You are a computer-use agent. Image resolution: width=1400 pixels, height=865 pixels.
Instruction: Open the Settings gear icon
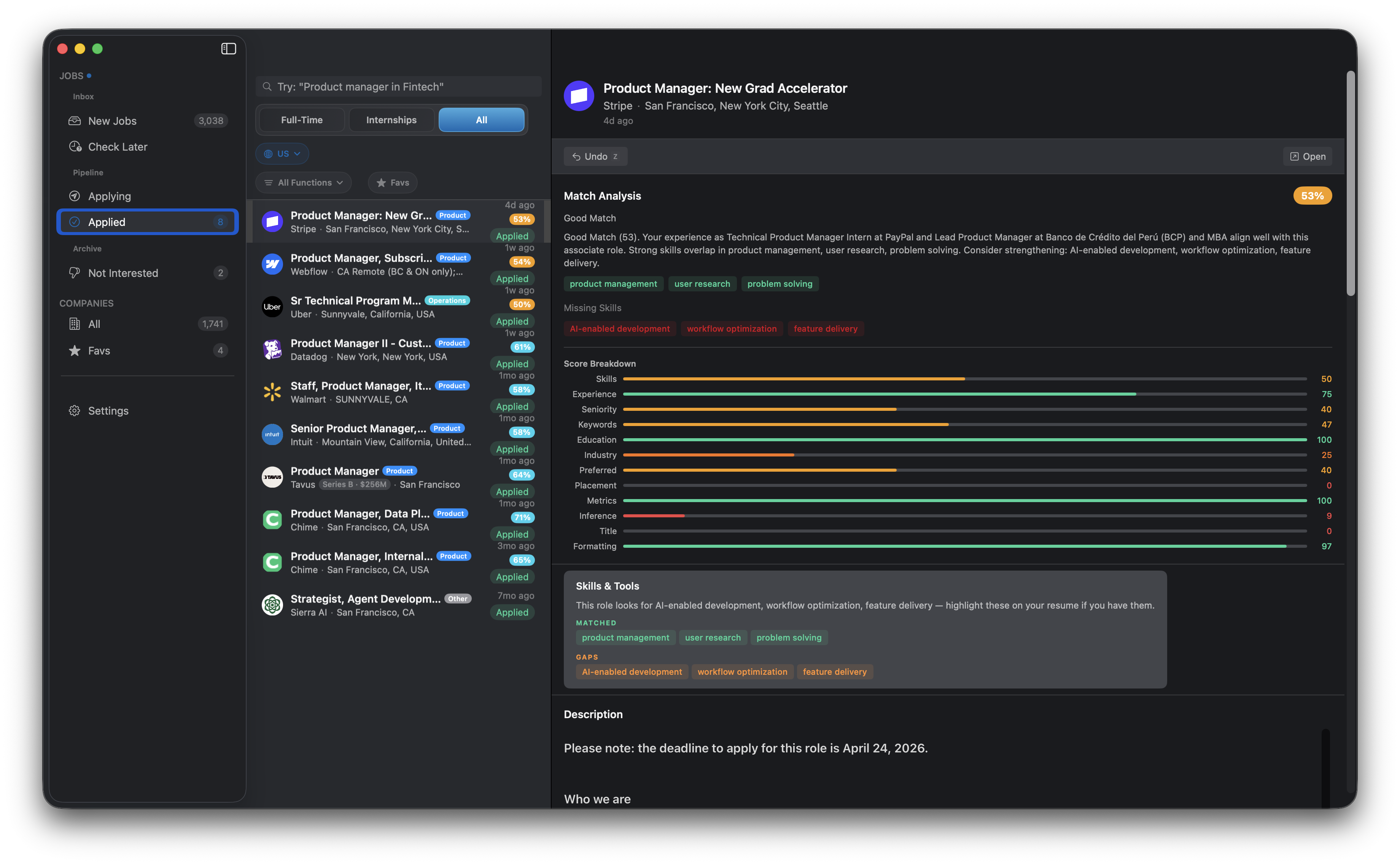click(75, 411)
